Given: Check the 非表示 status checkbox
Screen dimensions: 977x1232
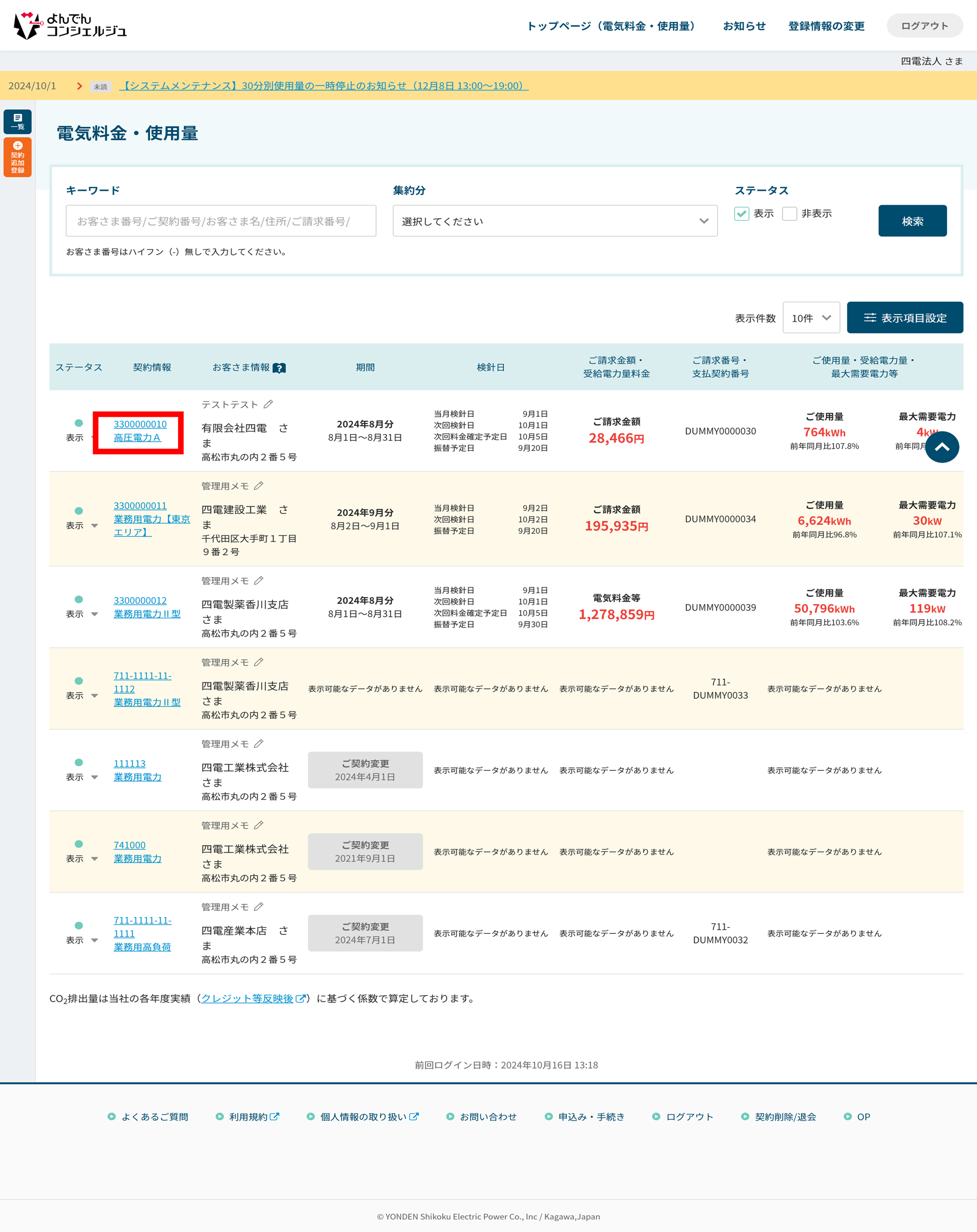Looking at the screenshot, I should point(789,214).
